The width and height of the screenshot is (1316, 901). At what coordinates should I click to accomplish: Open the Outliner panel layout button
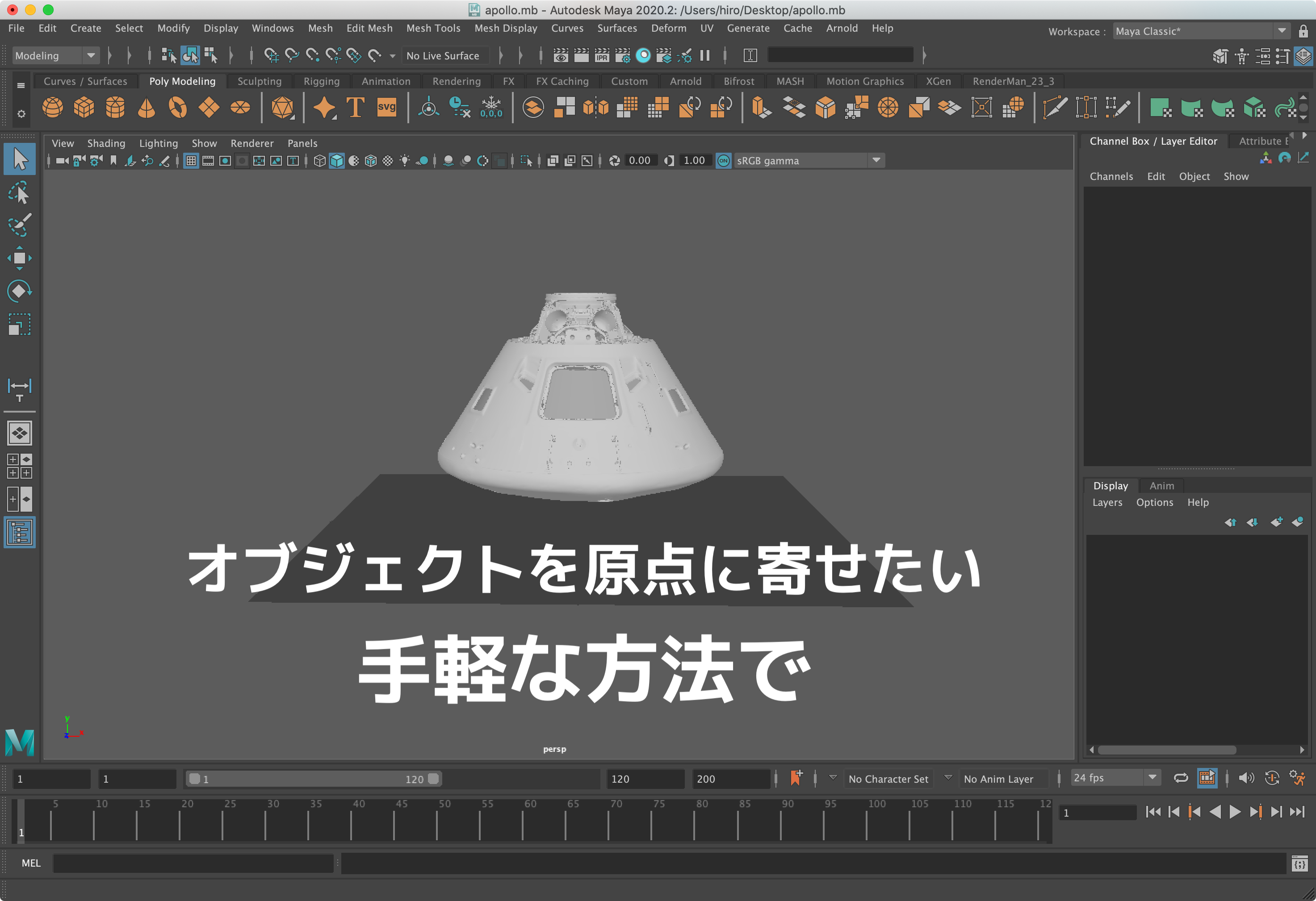[19, 532]
